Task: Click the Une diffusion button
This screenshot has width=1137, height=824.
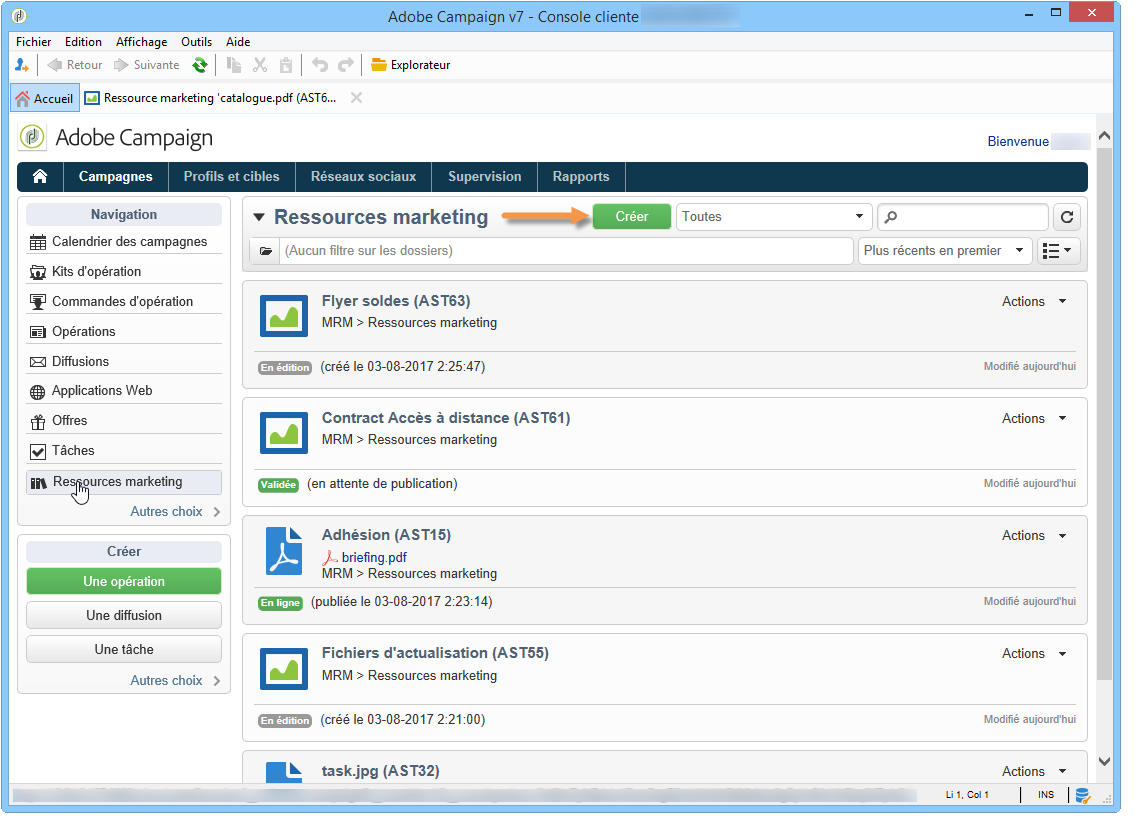Action: (124, 616)
